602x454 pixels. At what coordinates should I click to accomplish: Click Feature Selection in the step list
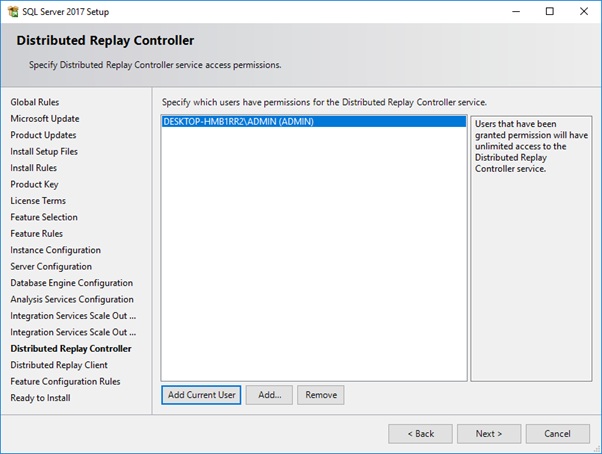coord(44,217)
